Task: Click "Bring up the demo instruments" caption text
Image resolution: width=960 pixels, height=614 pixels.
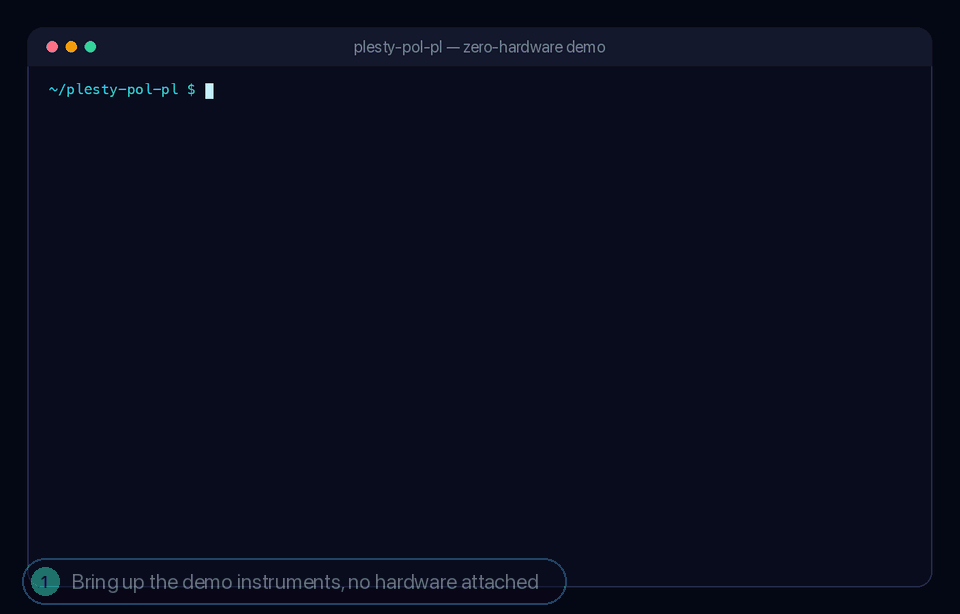Action: (x=207, y=582)
